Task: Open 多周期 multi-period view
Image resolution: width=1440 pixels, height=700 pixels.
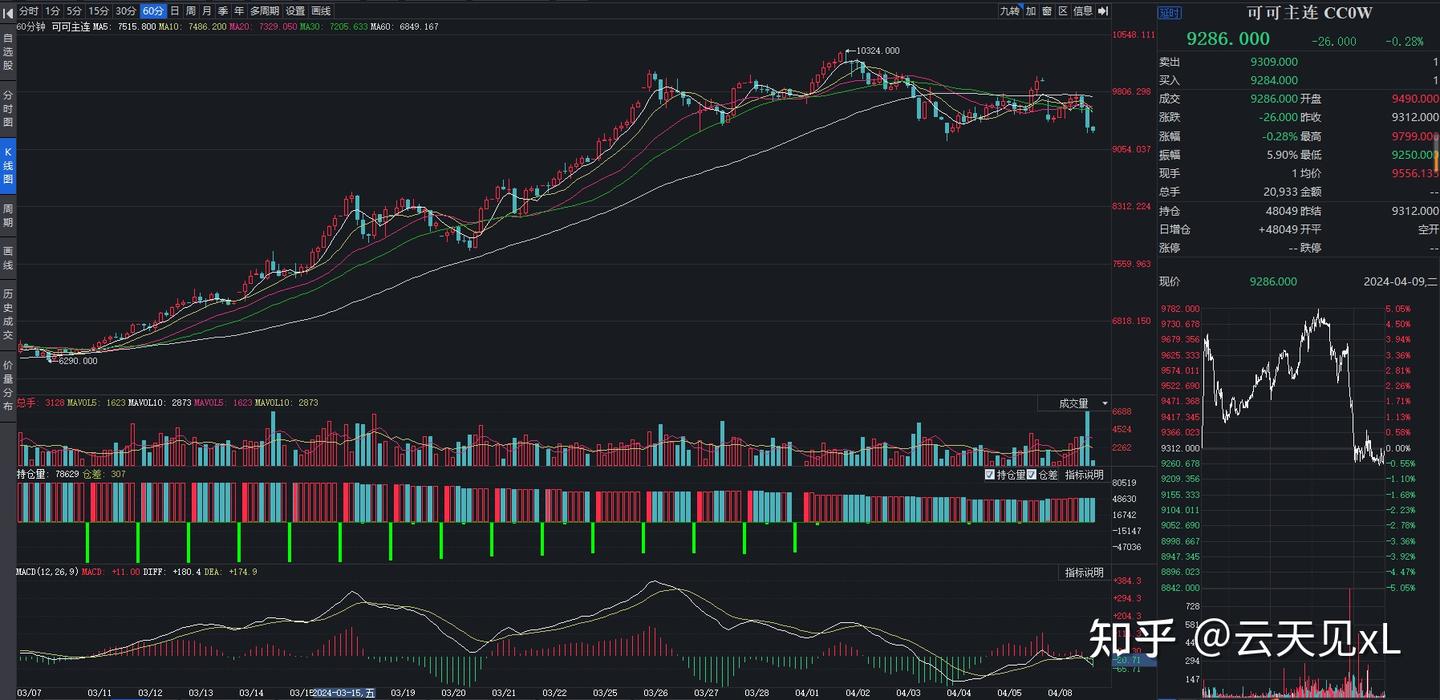Action: pyautogui.click(x=265, y=11)
